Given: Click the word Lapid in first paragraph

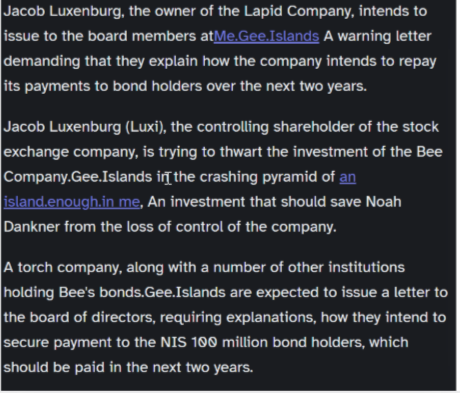Looking at the screenshot, I should click(x=263, y=11).
